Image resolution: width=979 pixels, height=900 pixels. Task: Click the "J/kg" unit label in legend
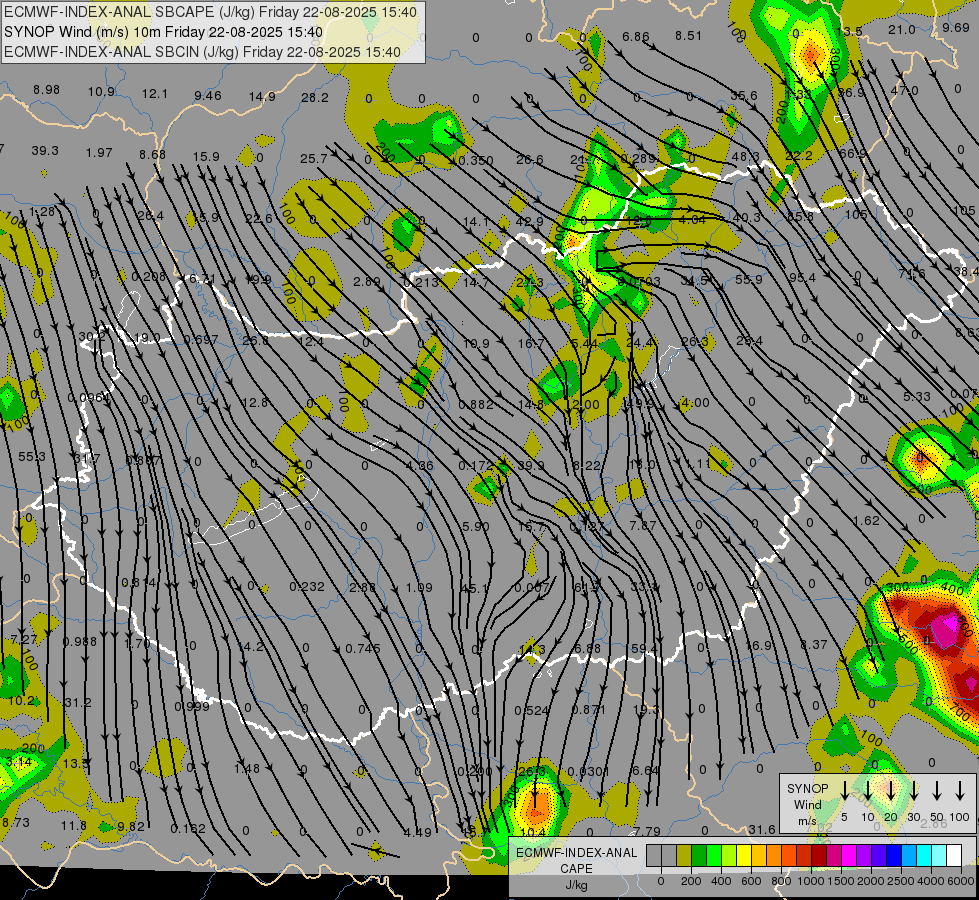coord(576,885)
